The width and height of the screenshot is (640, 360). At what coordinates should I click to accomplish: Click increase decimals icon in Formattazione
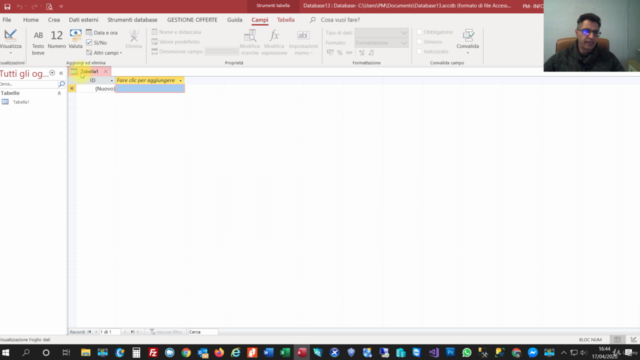pyautogui.click(x=362, y=53)
